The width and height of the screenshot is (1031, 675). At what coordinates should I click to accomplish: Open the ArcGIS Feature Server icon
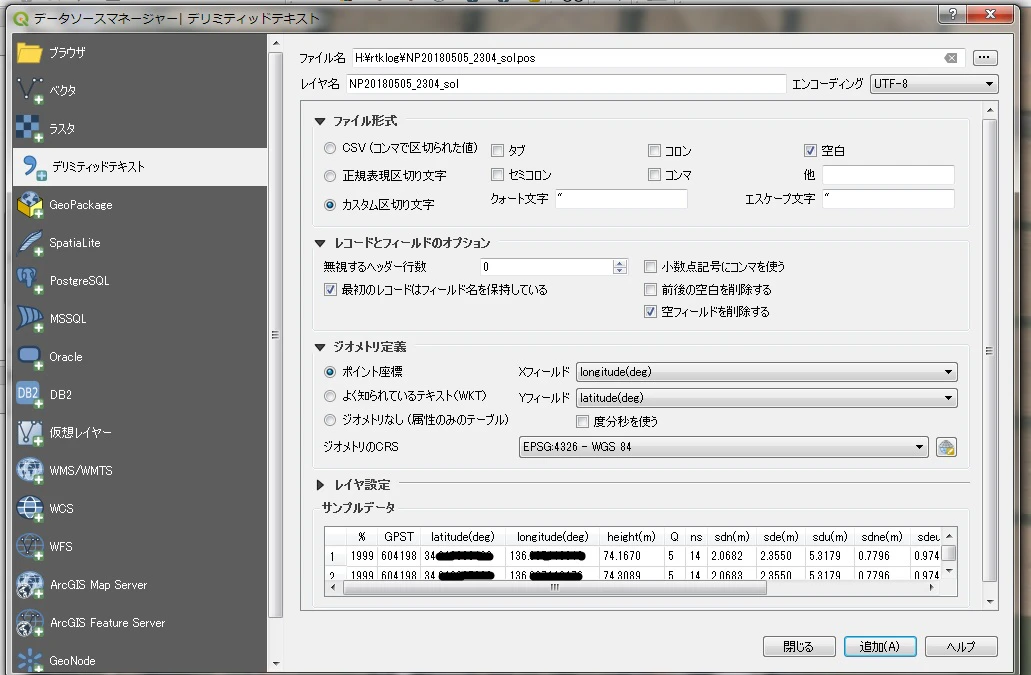click(x=29, y=622)
